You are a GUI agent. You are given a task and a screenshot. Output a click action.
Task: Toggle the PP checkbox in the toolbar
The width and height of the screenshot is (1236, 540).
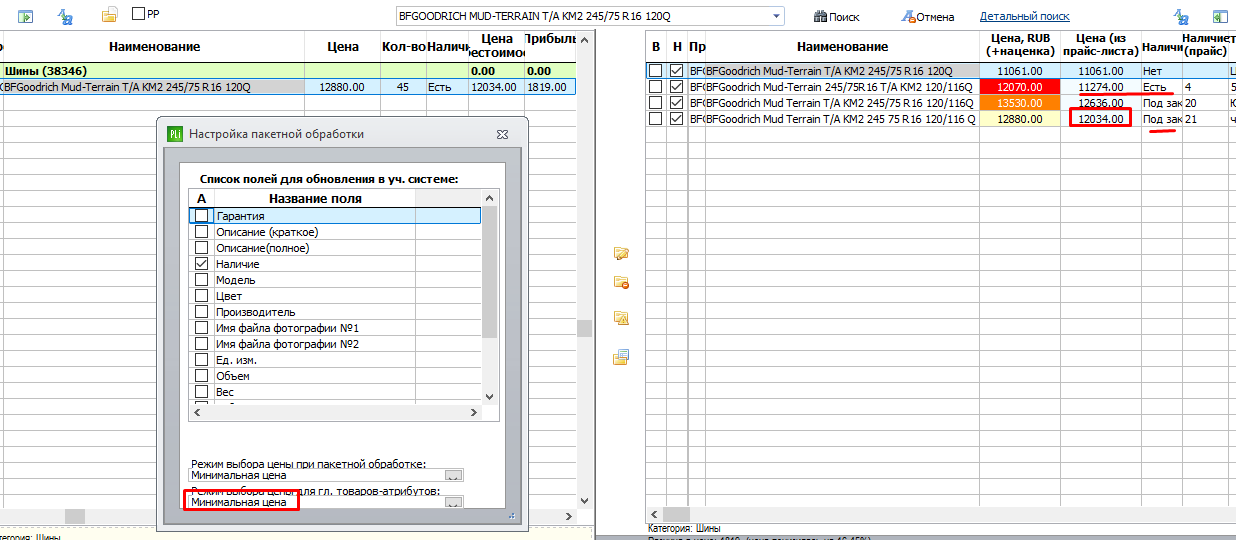pyautogui.click(x=139, y=14)
